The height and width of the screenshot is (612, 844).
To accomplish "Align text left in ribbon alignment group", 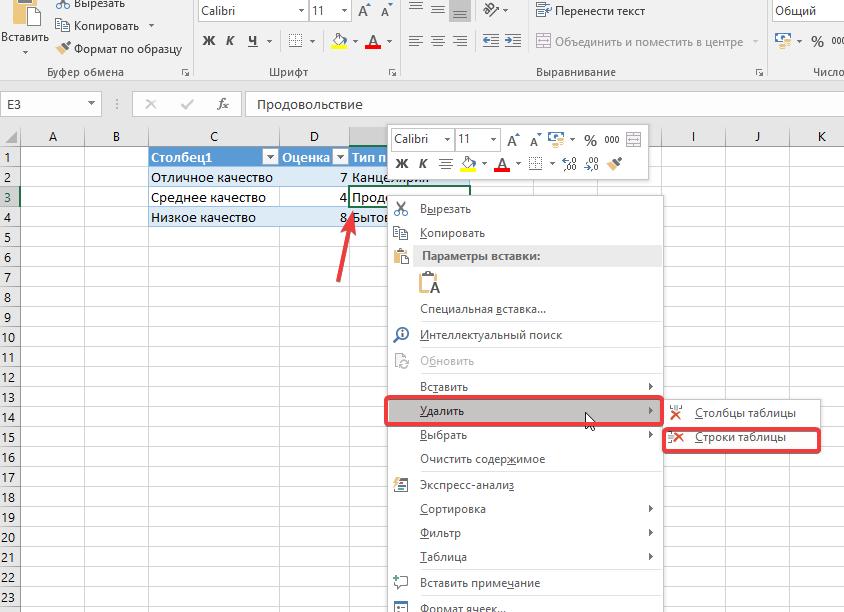I will (416, 41).
